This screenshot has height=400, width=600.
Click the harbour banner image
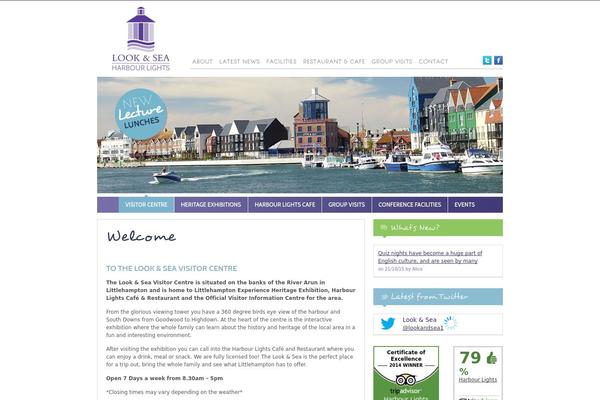300,135
